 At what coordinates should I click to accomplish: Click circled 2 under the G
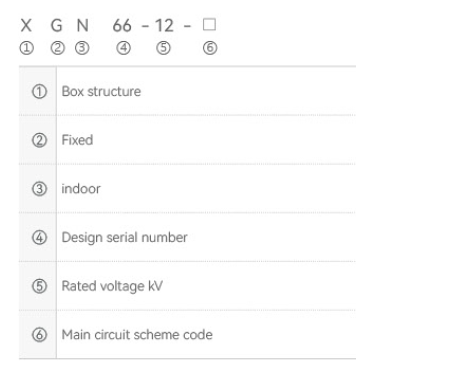point(57,48)
